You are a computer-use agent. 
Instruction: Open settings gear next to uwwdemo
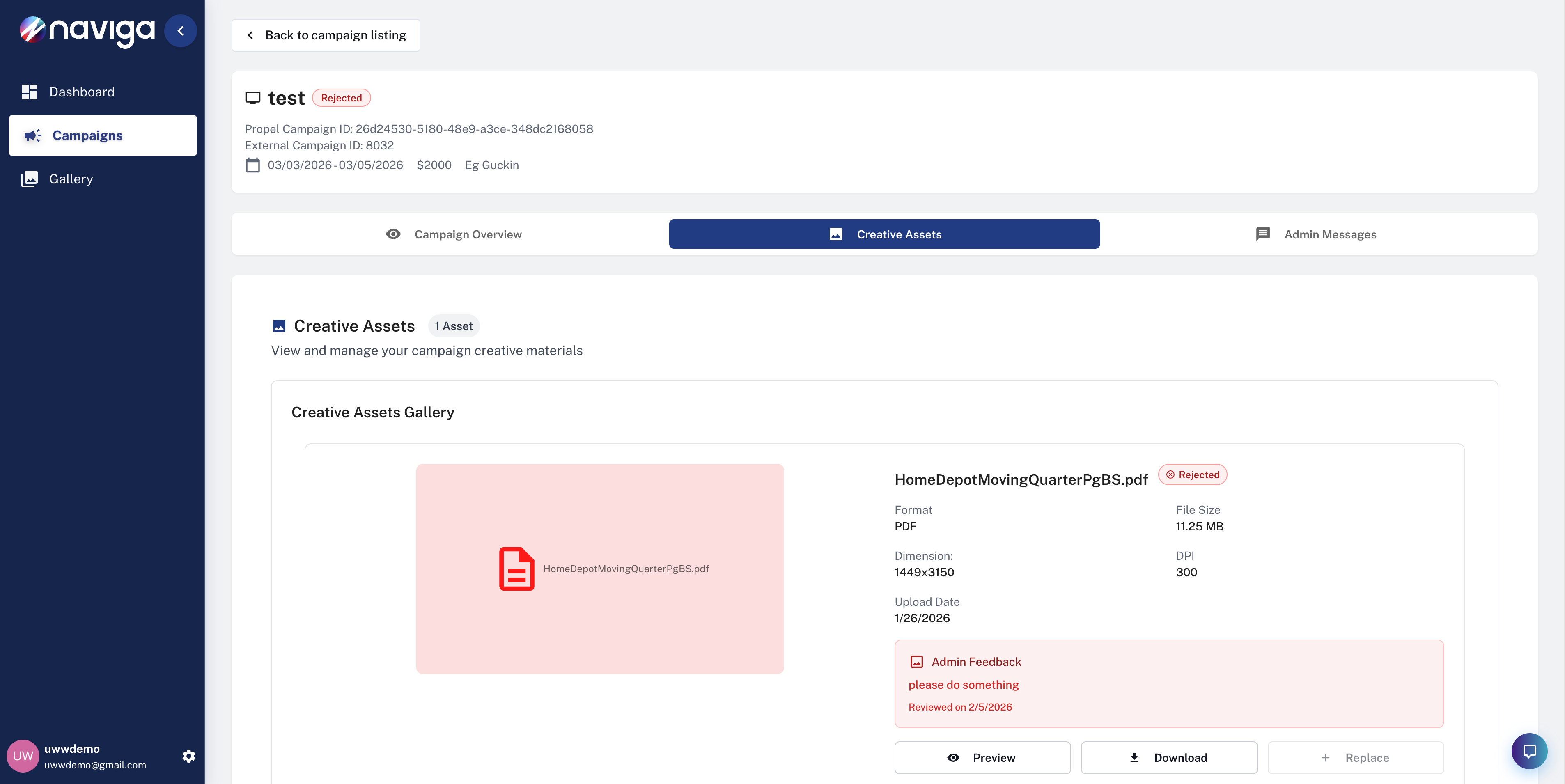188,755
